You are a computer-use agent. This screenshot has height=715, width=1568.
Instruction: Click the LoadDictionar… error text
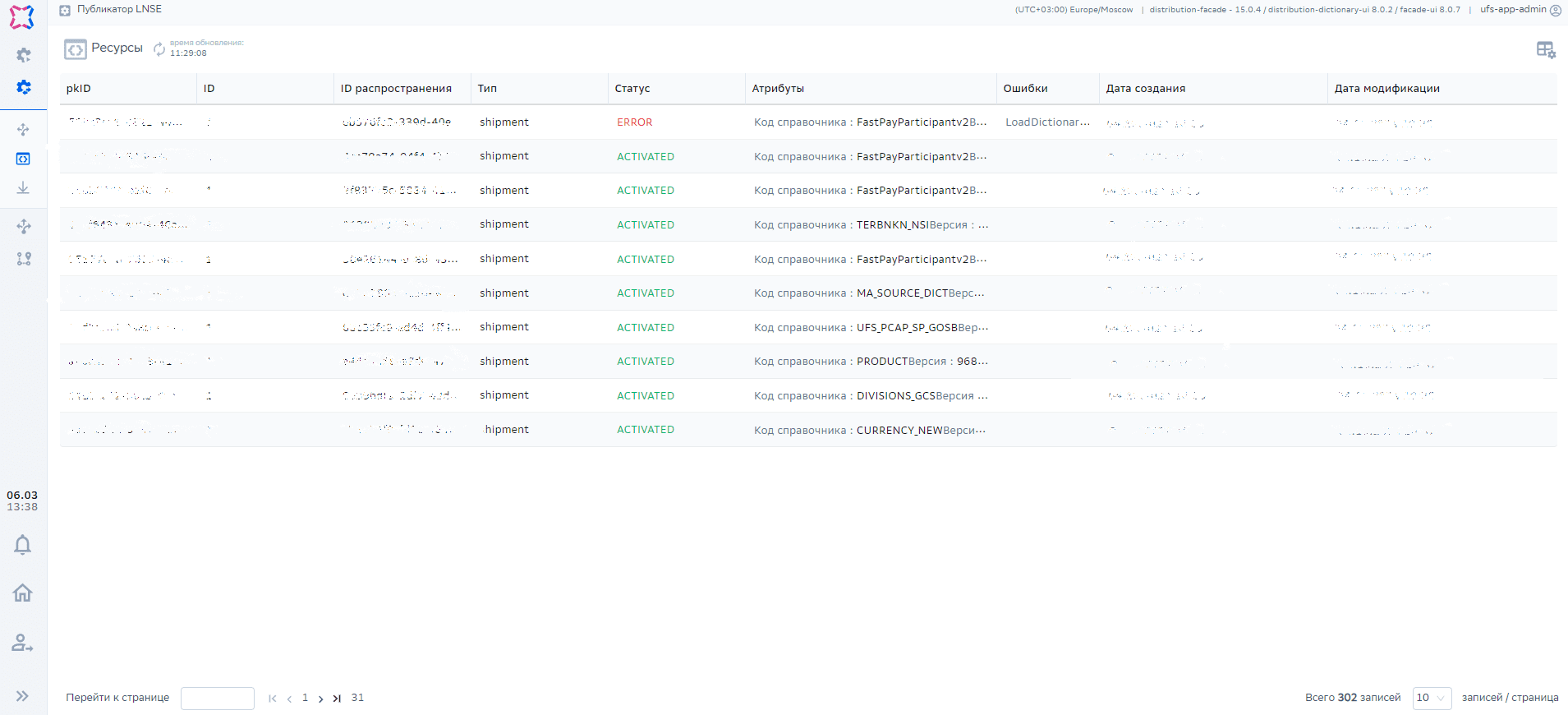[x=1047, y=122]
